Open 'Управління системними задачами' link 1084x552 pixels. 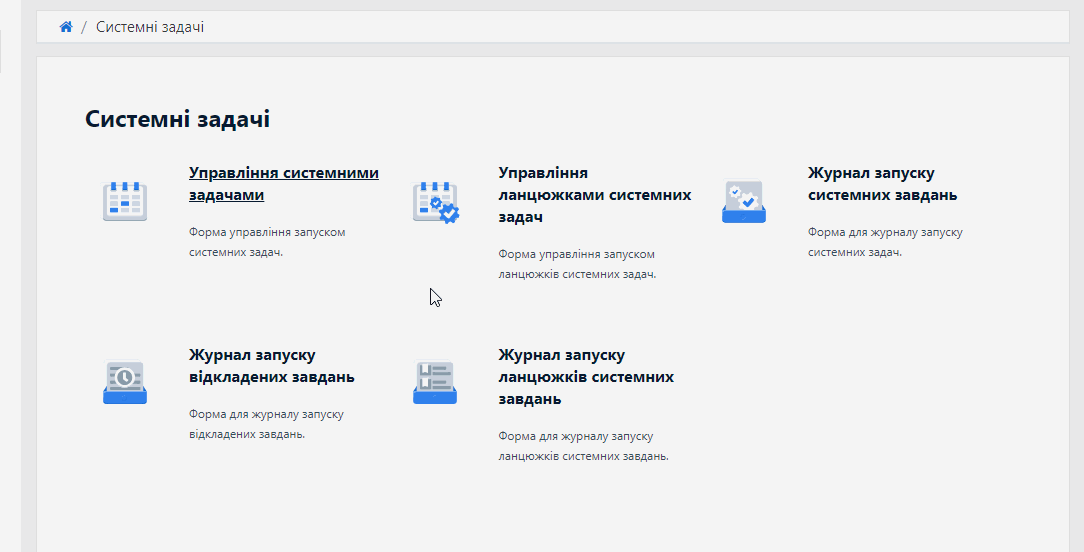[283, 183]
